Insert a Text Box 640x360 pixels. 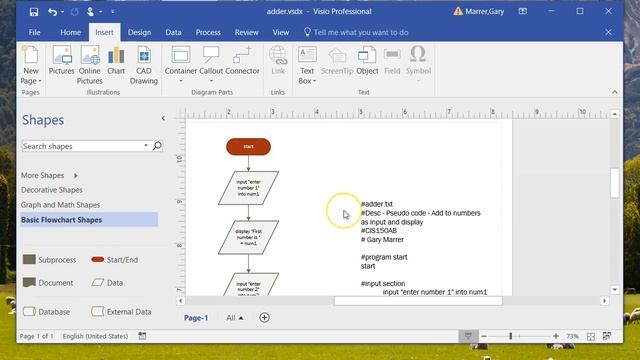point(307,65)
